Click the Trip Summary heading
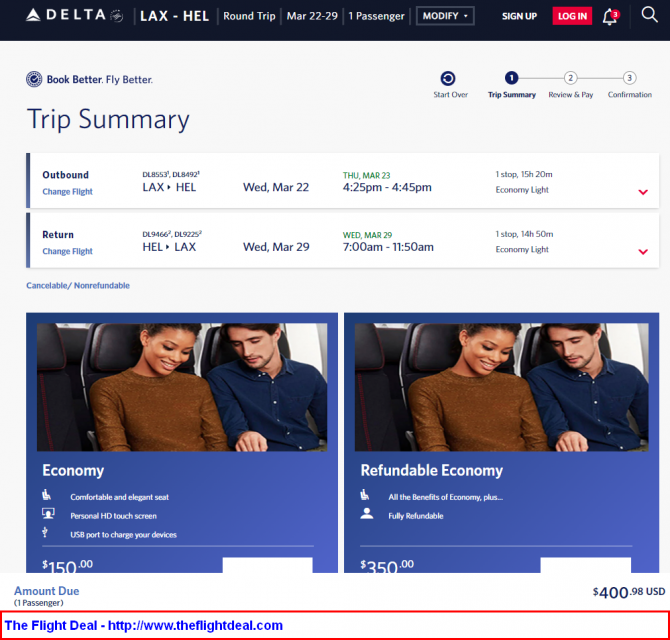This screenshot has width=670, height=640. click(108, 119)
